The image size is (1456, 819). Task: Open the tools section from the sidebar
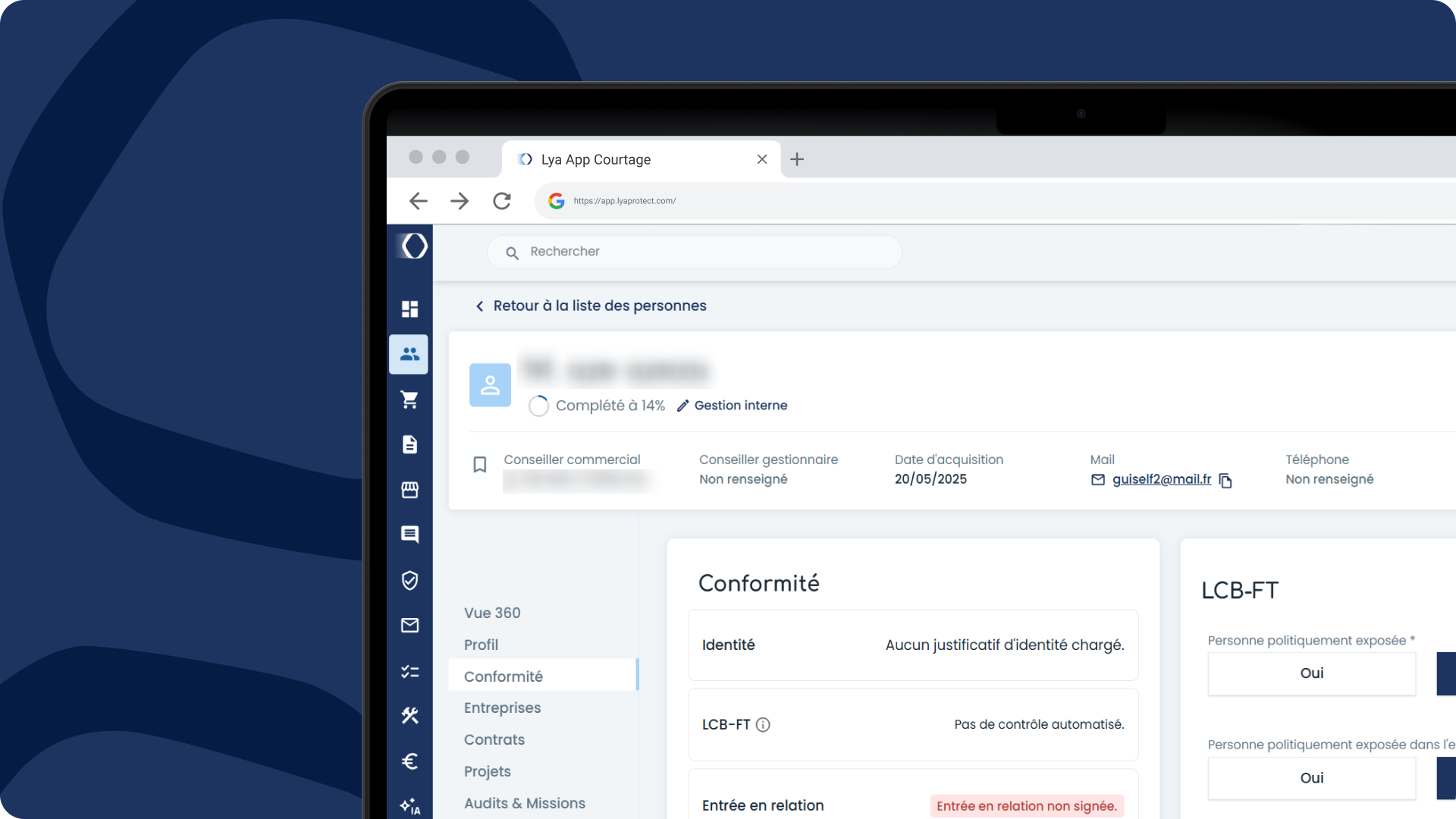(x=409, y=715)
